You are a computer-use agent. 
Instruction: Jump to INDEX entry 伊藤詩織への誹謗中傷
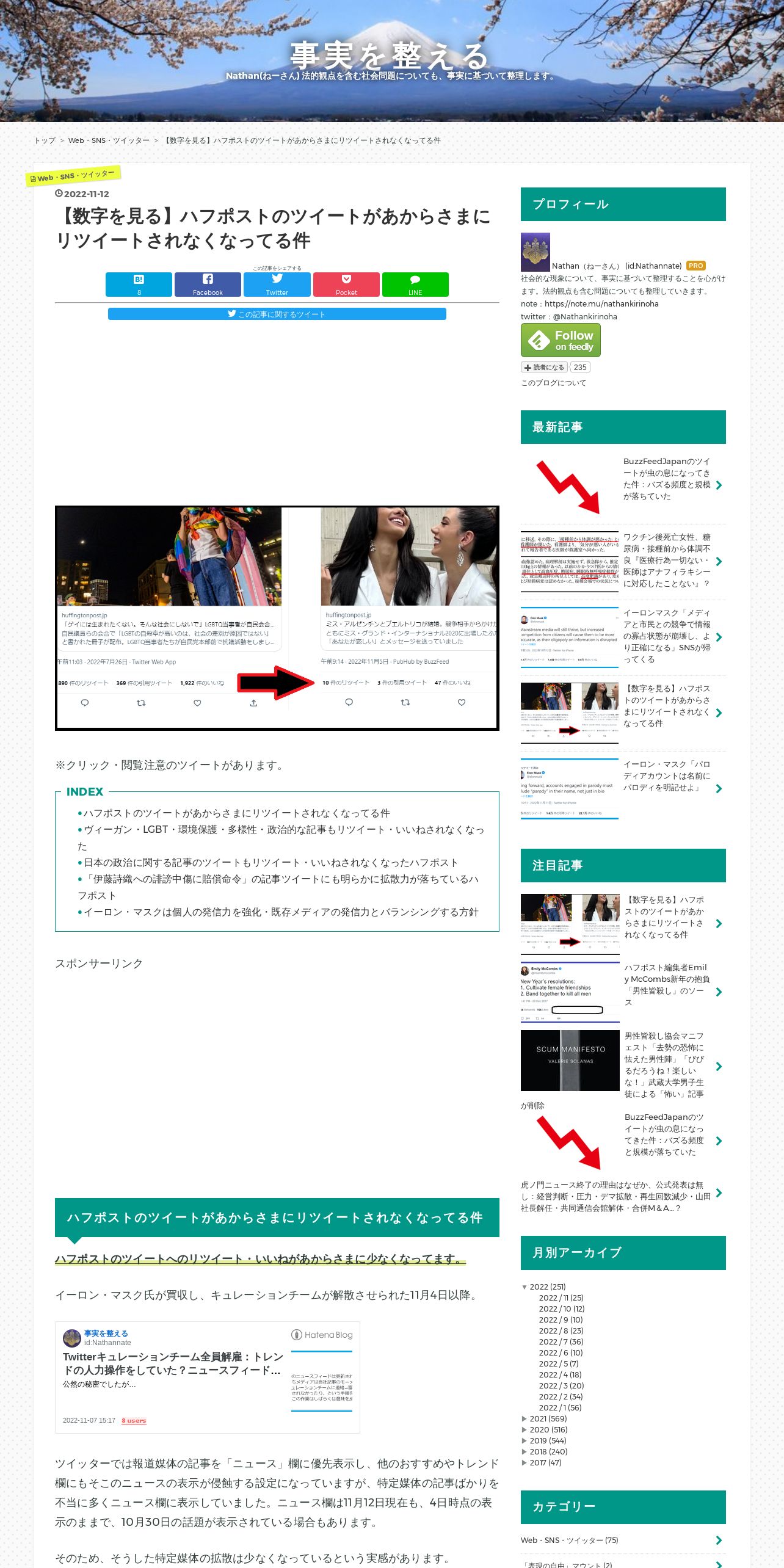click(278, 887)
